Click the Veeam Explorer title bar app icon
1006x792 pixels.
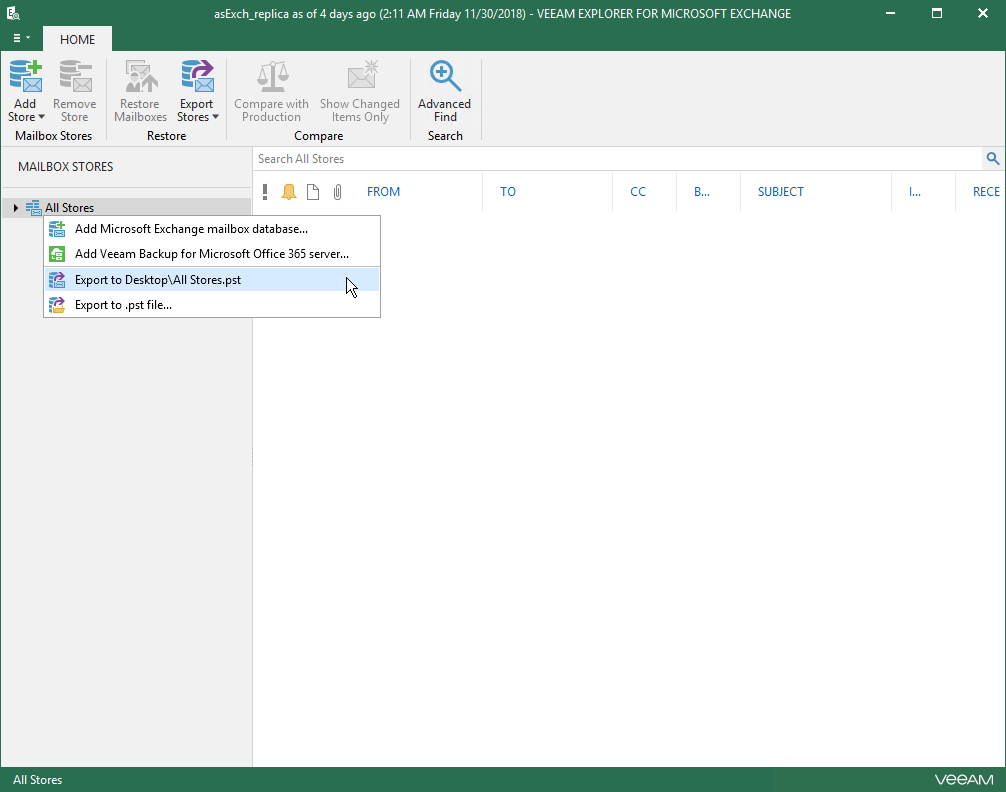point(13,13)
